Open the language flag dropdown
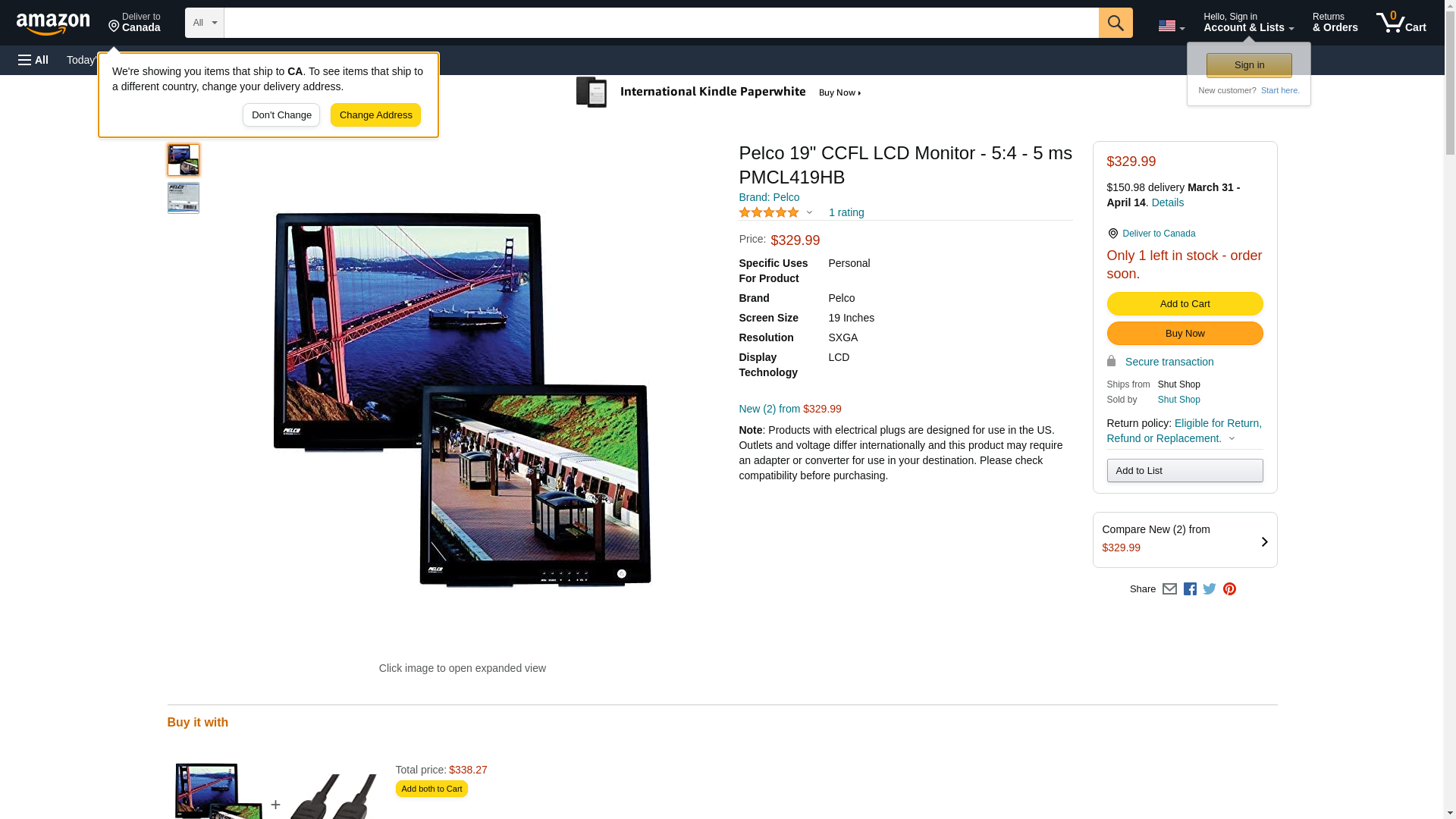The width and height of the screenshot is (1456, 819). 1171,27
